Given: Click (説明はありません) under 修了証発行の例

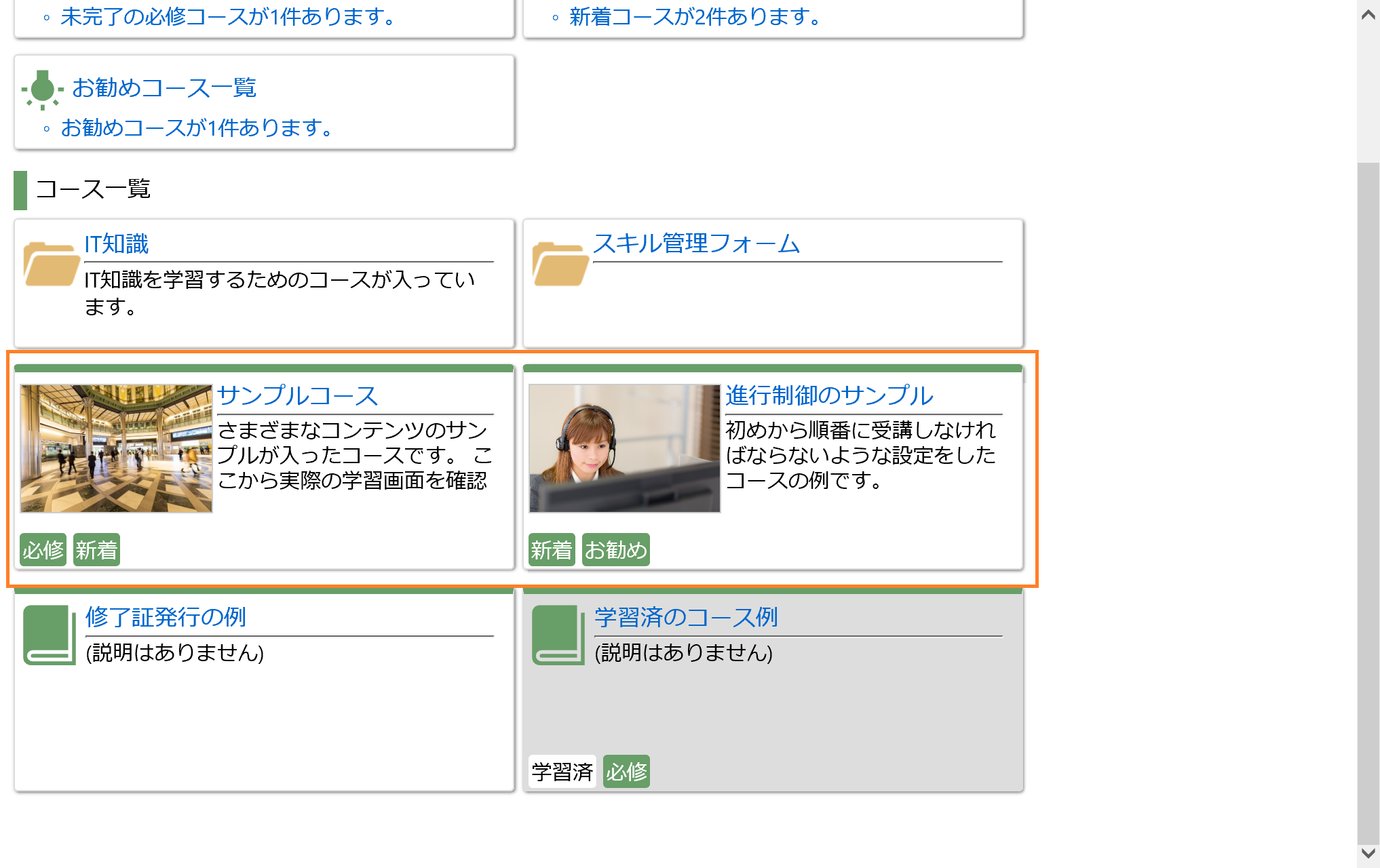Looking at the screenshot, I should click(175, 652).
